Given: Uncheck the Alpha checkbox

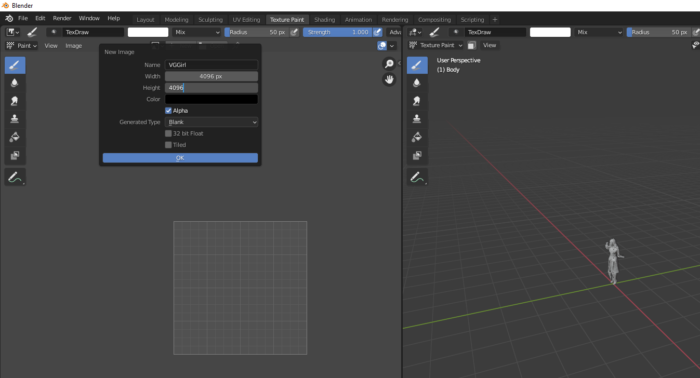Looking at the screenshot, I should click(168, 111).
